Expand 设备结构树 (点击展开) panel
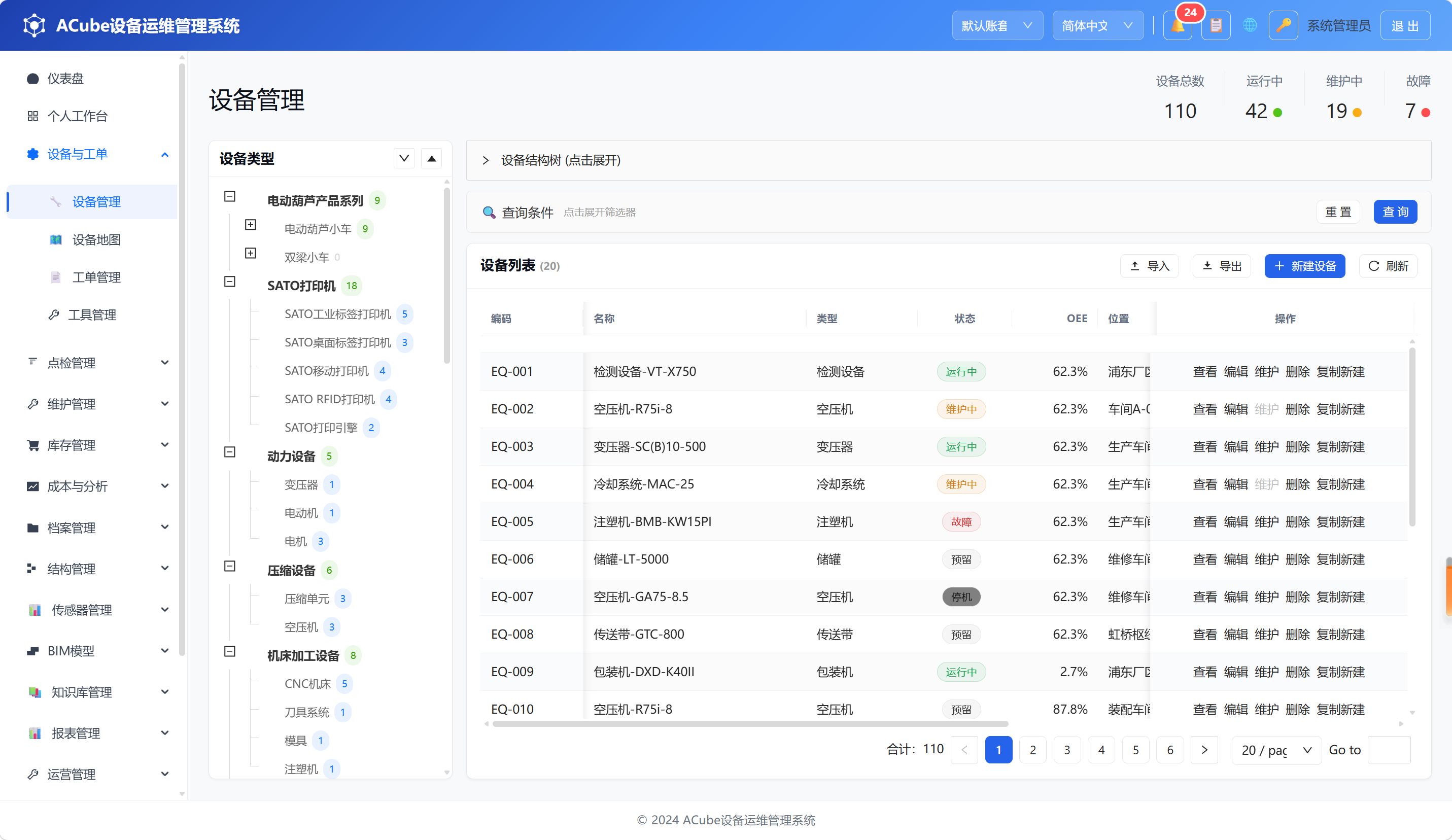 (x=948, y=160)
